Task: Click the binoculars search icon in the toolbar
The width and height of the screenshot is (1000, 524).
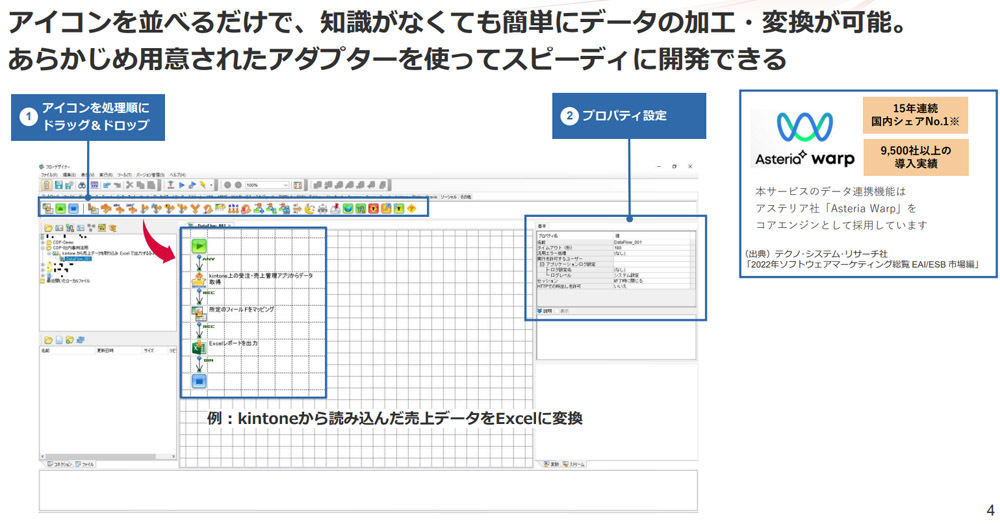Action: point(82,186)
